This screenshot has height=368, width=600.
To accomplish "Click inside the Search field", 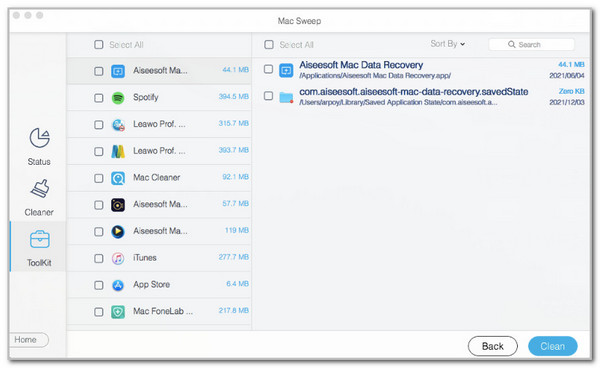I will [532, 44].
